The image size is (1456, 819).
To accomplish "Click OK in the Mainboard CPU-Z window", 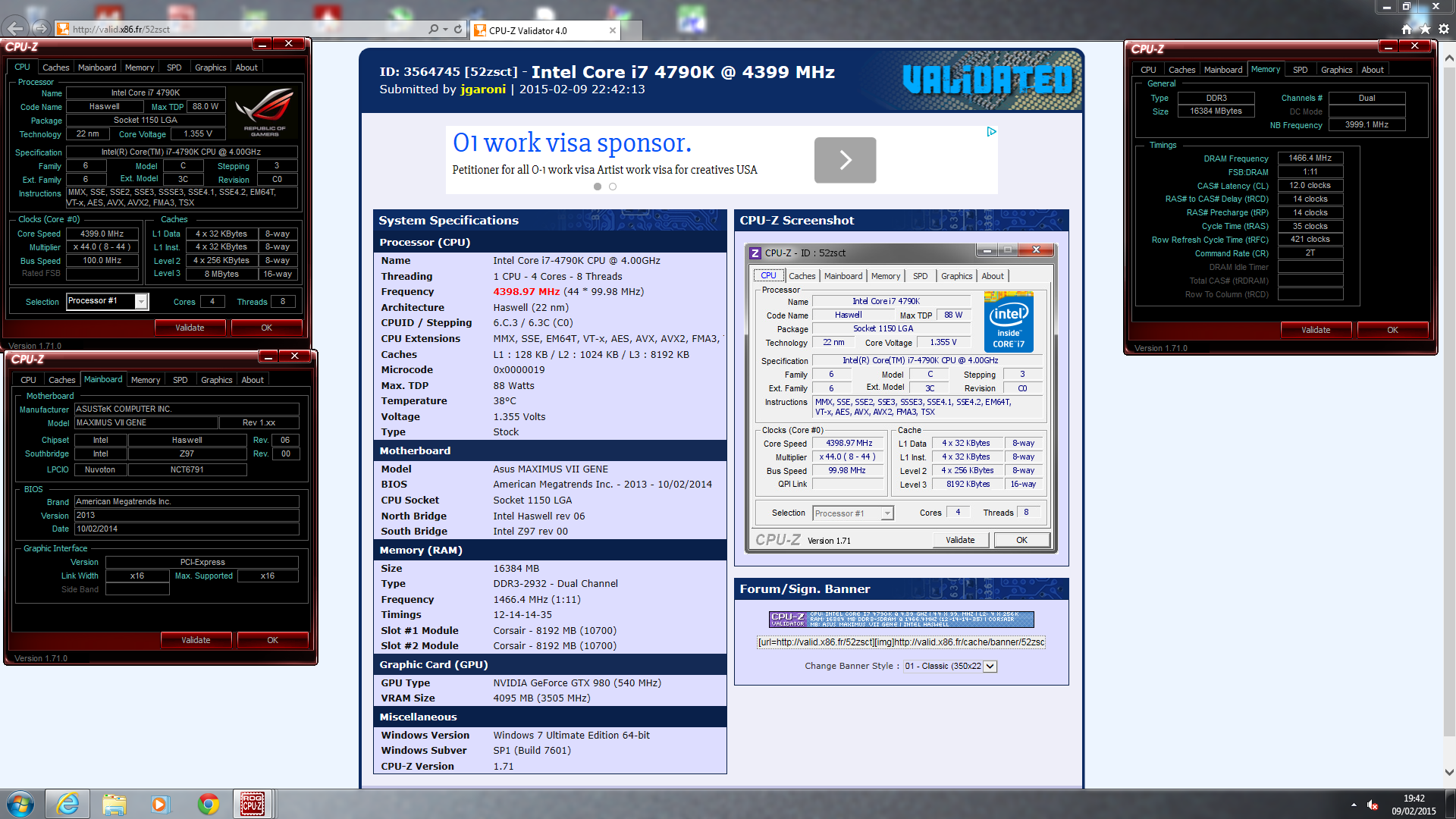I will pos(273,640).
